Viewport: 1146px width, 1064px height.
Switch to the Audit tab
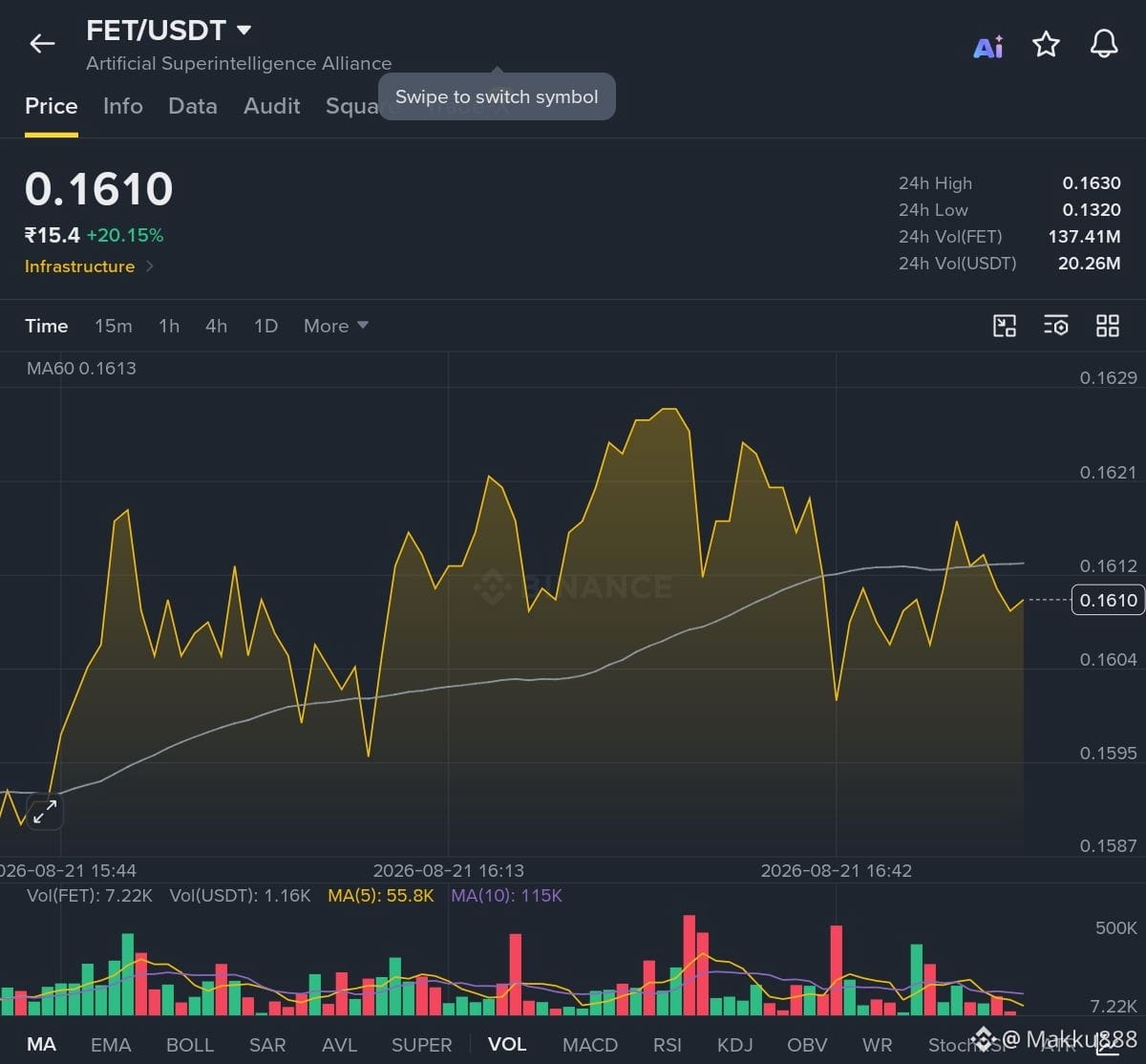coord(272,106)
